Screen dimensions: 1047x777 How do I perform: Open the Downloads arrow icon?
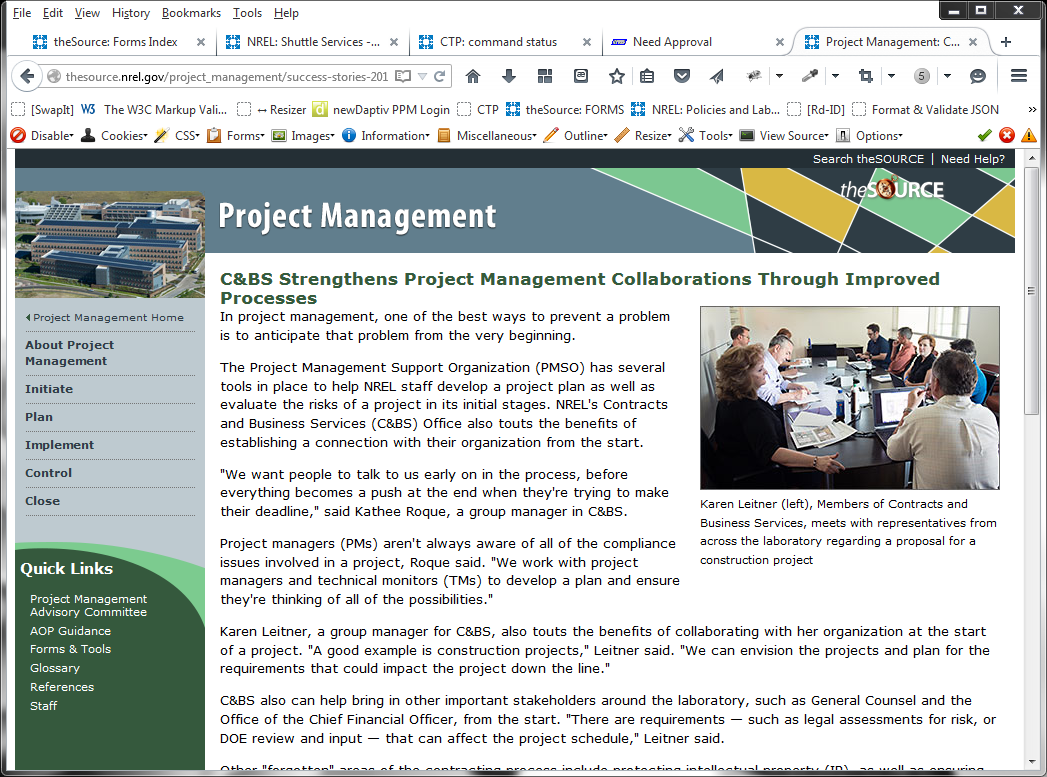[509, 76]
